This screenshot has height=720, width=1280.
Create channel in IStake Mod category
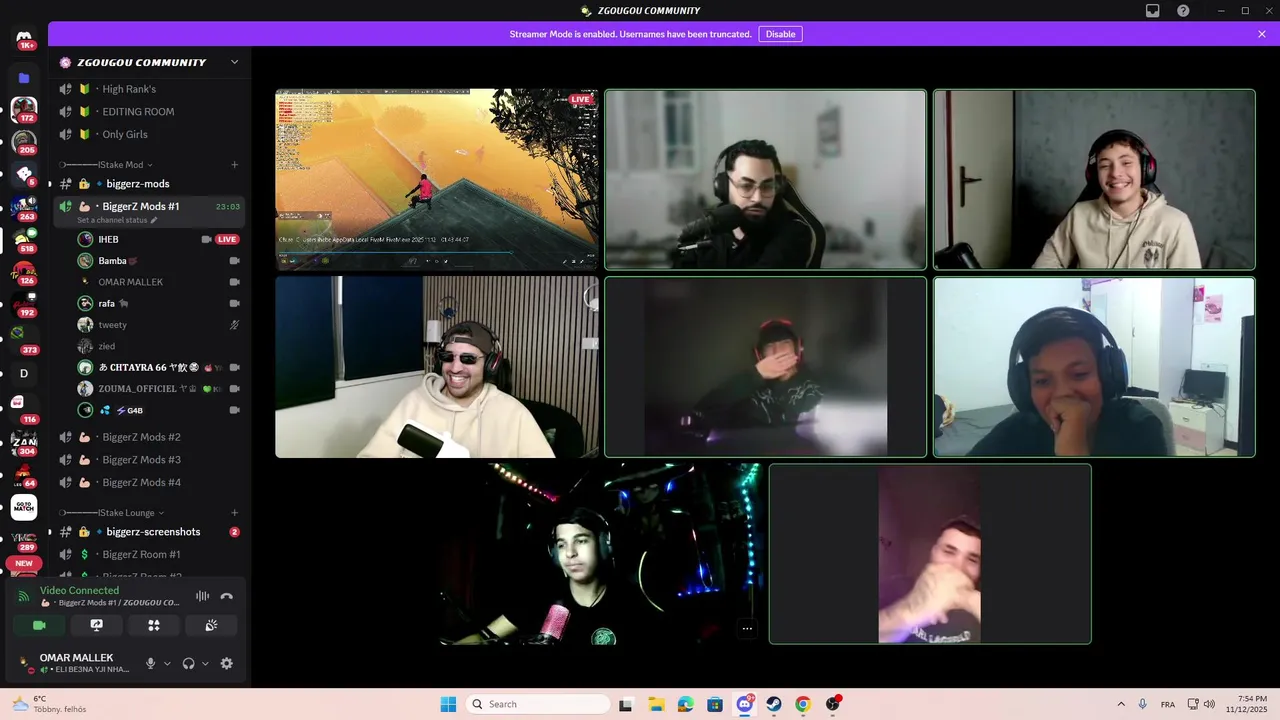pyautogui.click(x=235, y=164)
